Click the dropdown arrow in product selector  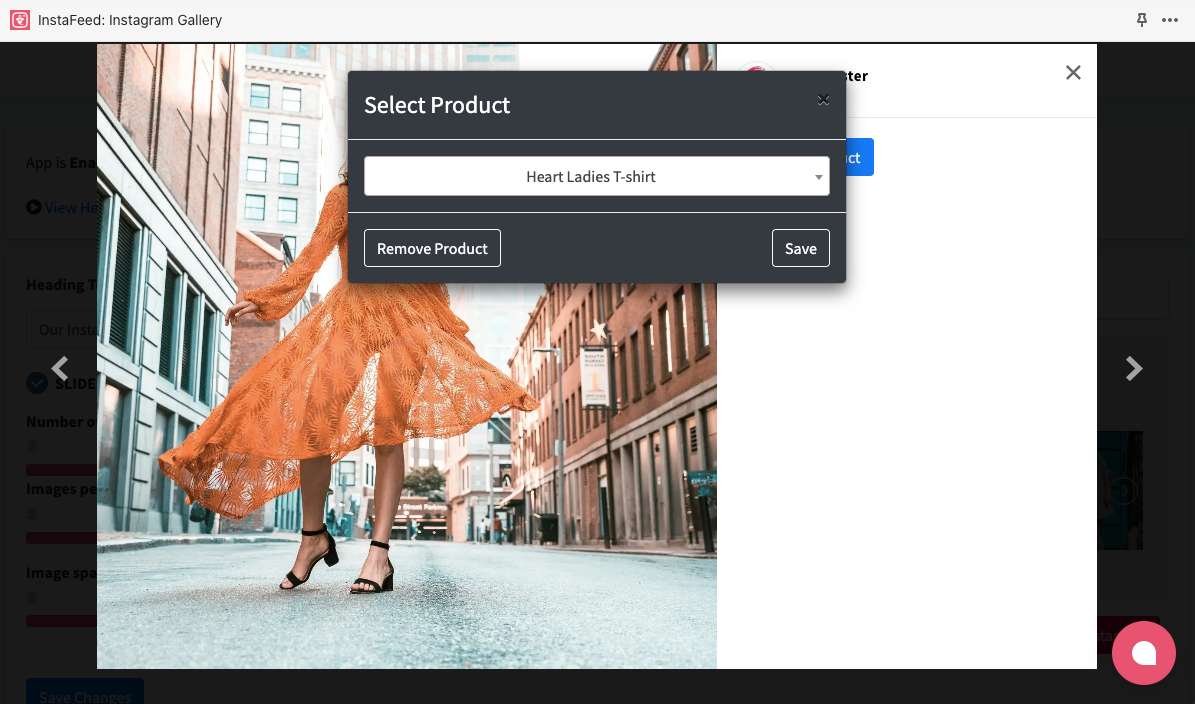point(818,178)
